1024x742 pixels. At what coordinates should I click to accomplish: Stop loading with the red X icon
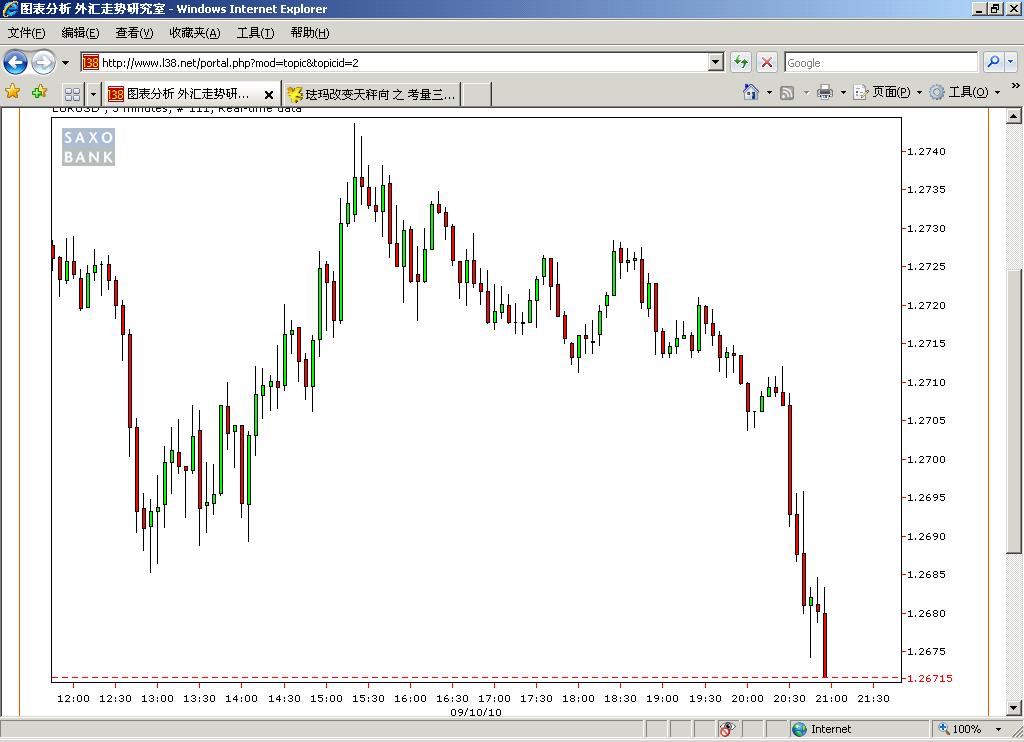point(767,63)
